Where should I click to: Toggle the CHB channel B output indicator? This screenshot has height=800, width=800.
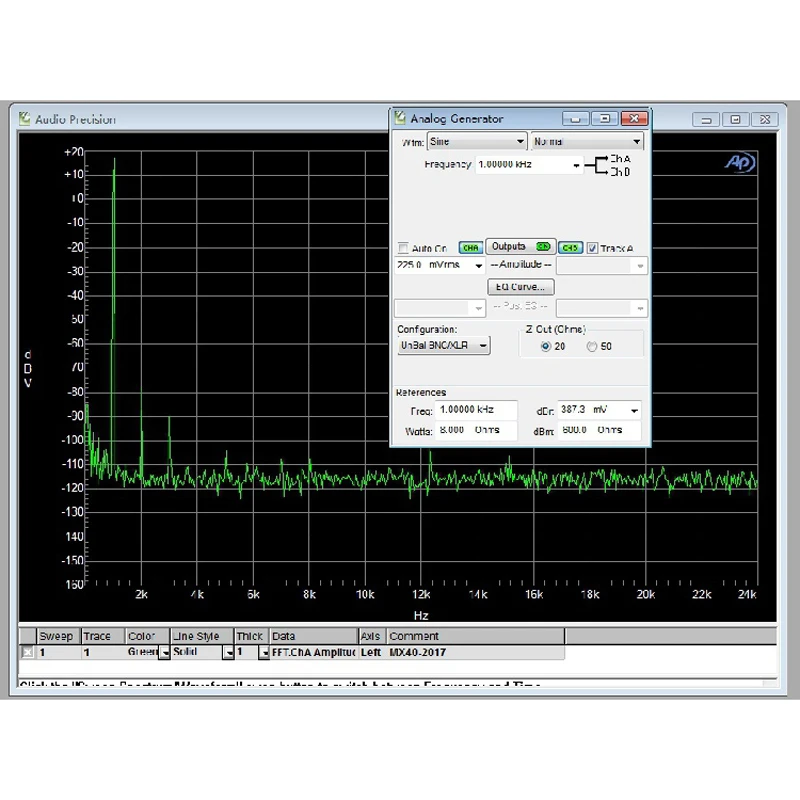tap(570, 248)
